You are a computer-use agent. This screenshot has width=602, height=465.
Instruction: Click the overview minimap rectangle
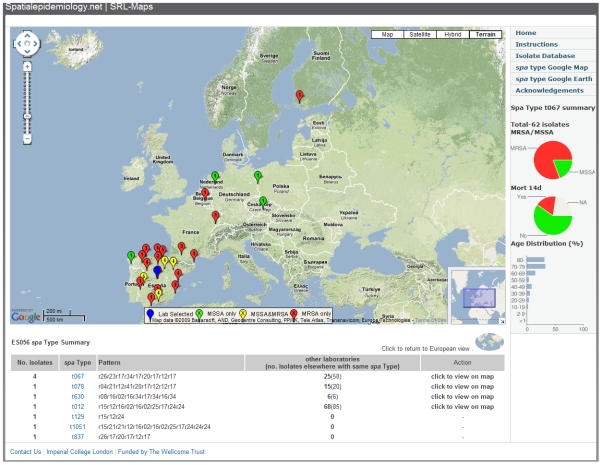point(479,298)
